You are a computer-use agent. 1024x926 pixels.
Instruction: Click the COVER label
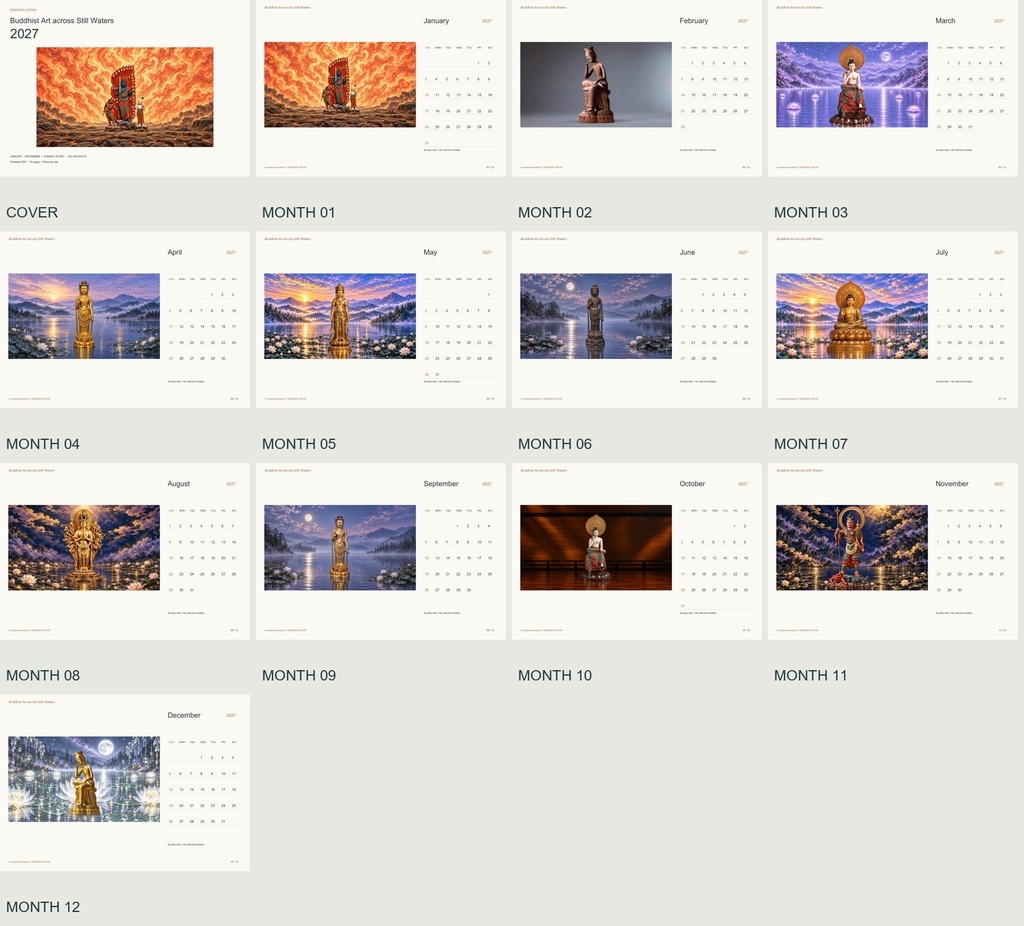click(x=32, y=212)
